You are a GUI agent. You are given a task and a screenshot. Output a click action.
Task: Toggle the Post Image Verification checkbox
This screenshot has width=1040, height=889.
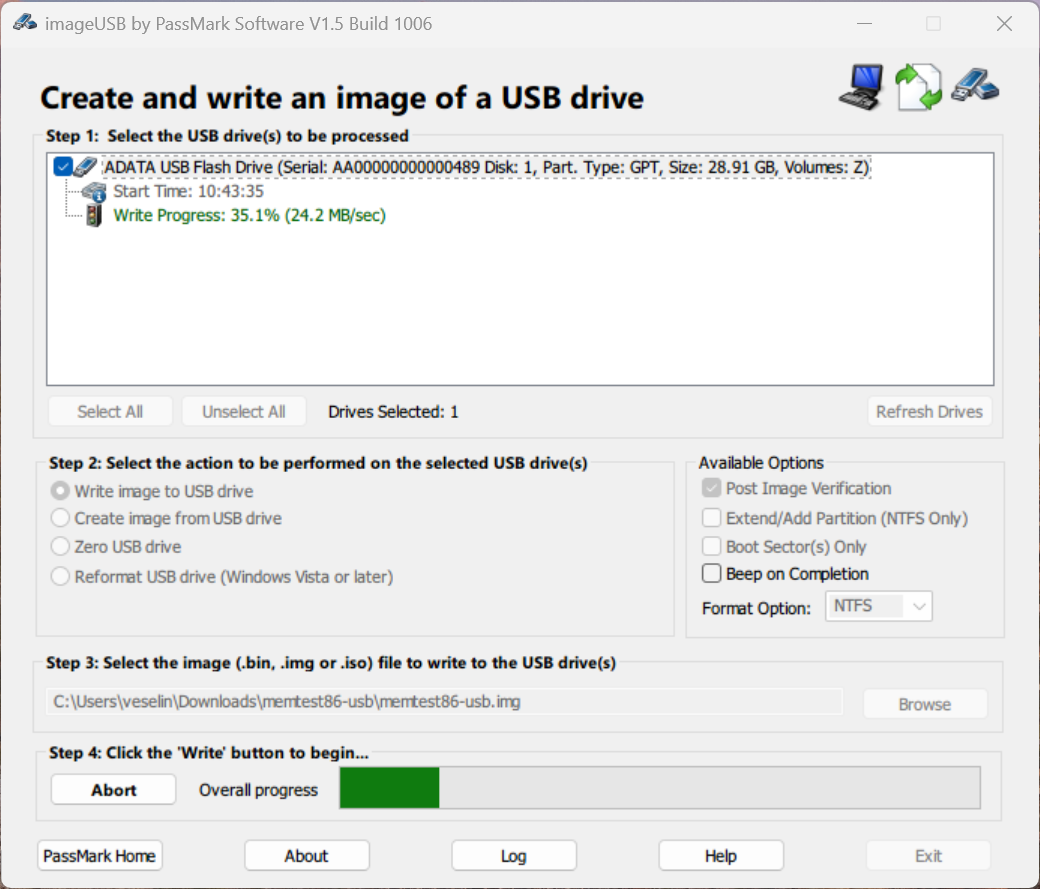[712, 489]
